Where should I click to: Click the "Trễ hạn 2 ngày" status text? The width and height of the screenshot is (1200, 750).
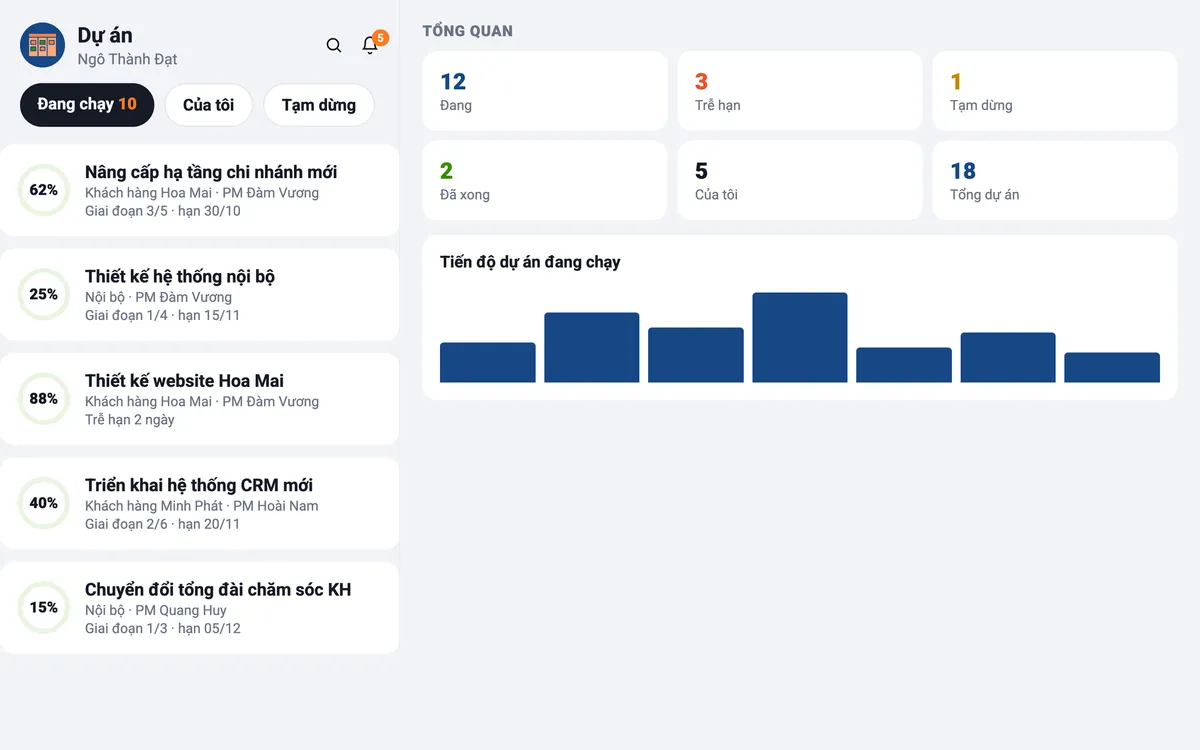[130, 420]
